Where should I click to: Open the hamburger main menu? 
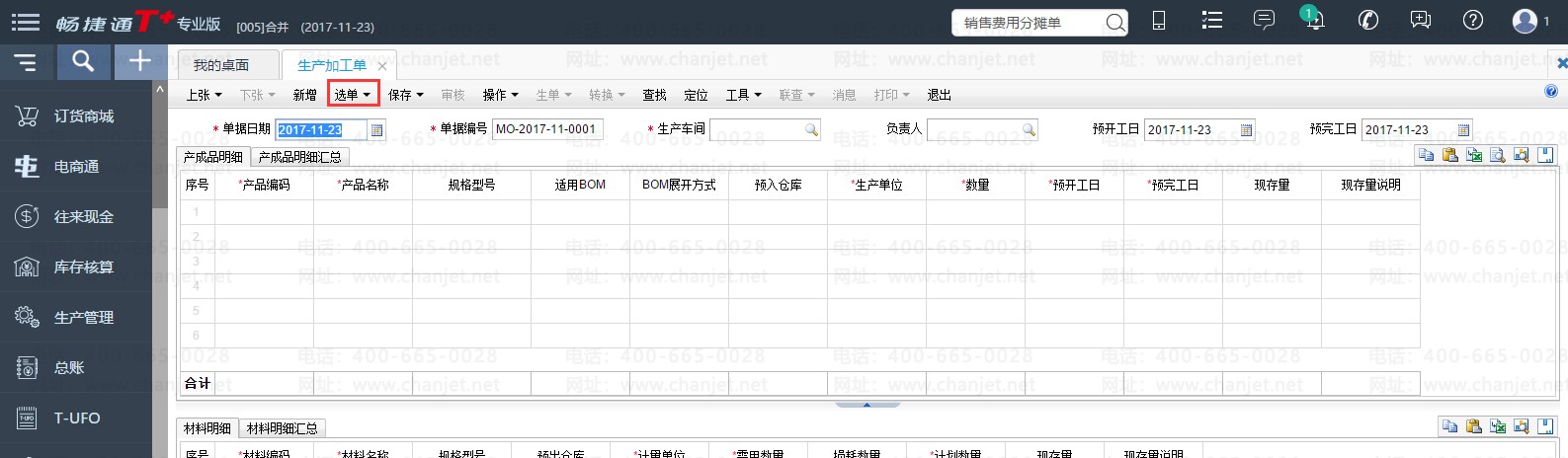tap(25, 22)
